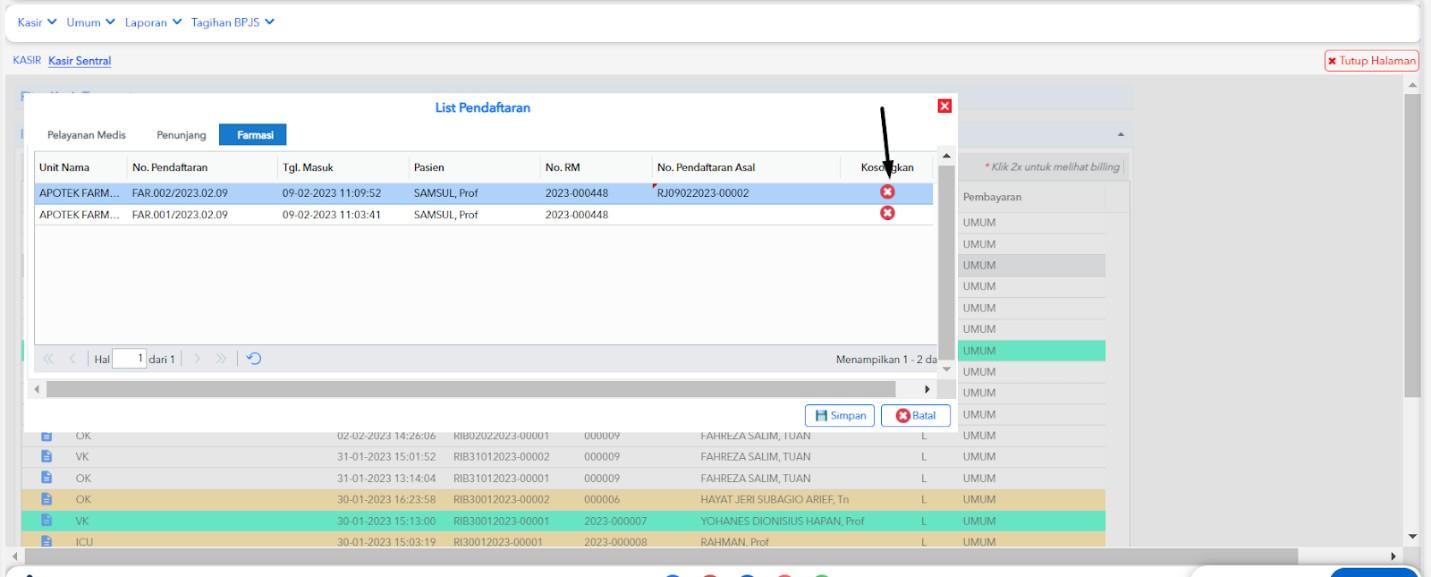
Task: Click timestamp 31-01-2023 15:01:52
Action: [x=385, y=457]
